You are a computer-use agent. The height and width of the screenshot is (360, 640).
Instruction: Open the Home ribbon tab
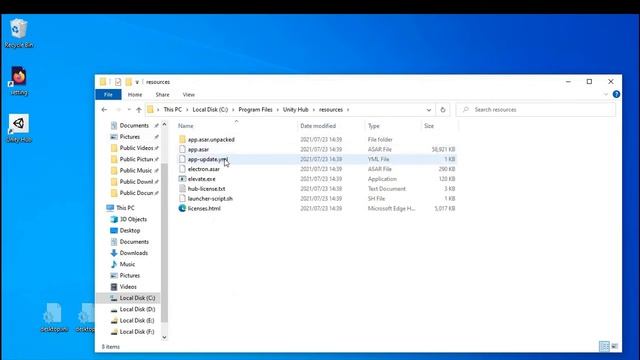[x=135, y=94]
